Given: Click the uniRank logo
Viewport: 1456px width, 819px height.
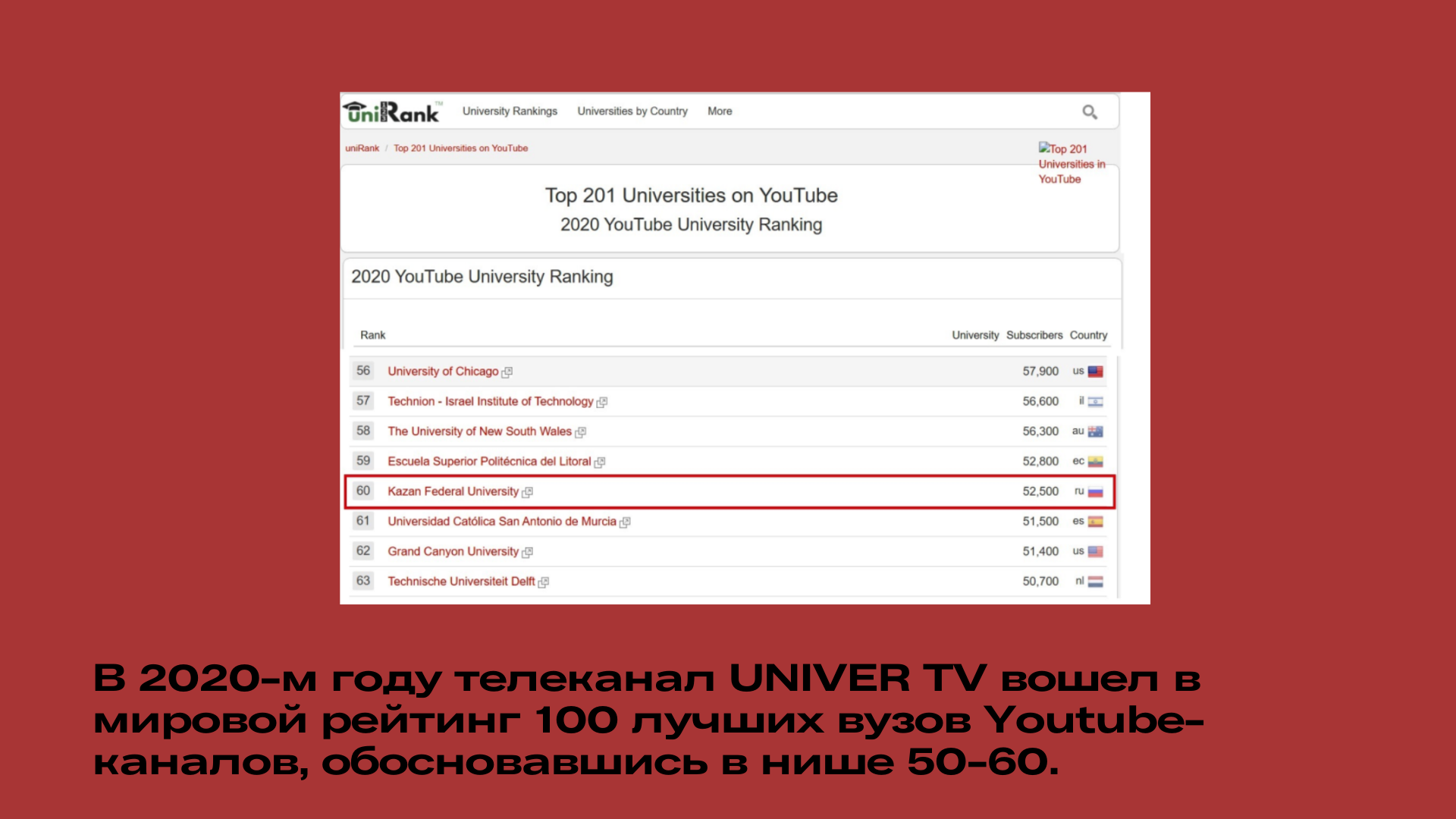Looking at the screenshot, I should tap(392, 111).
